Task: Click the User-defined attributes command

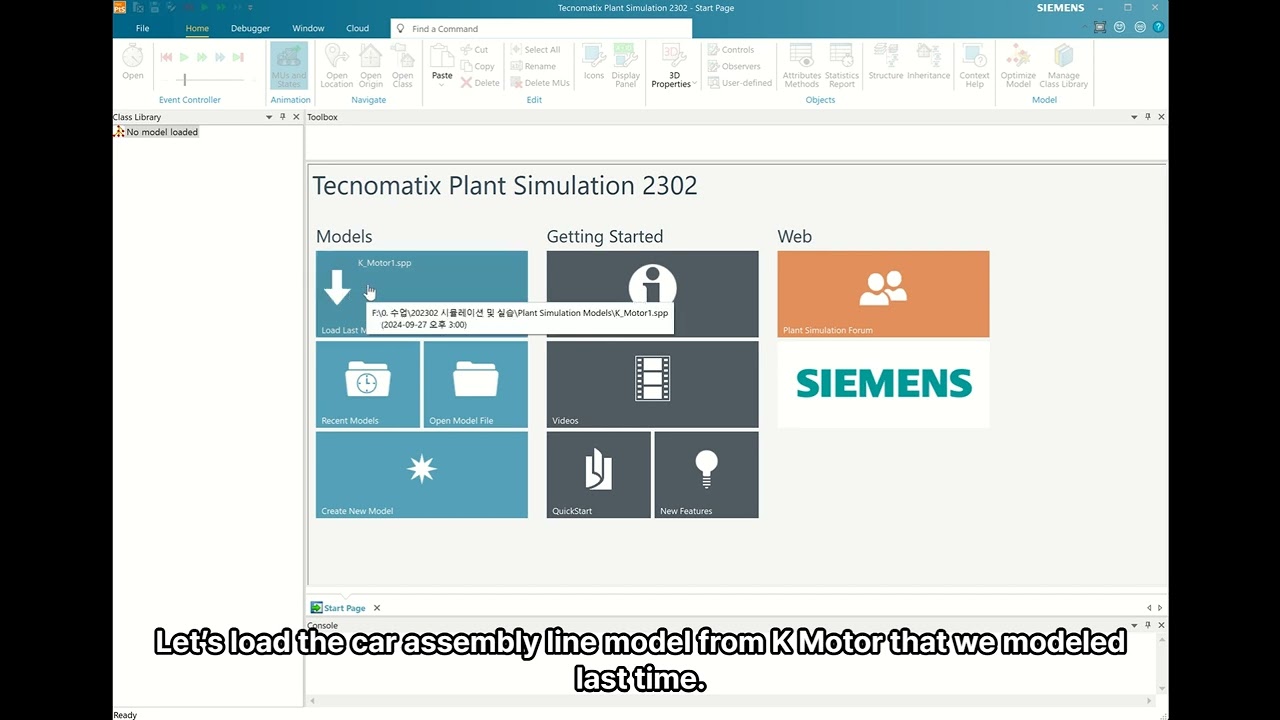Action: pyautogui.click(x=740, y=83)
